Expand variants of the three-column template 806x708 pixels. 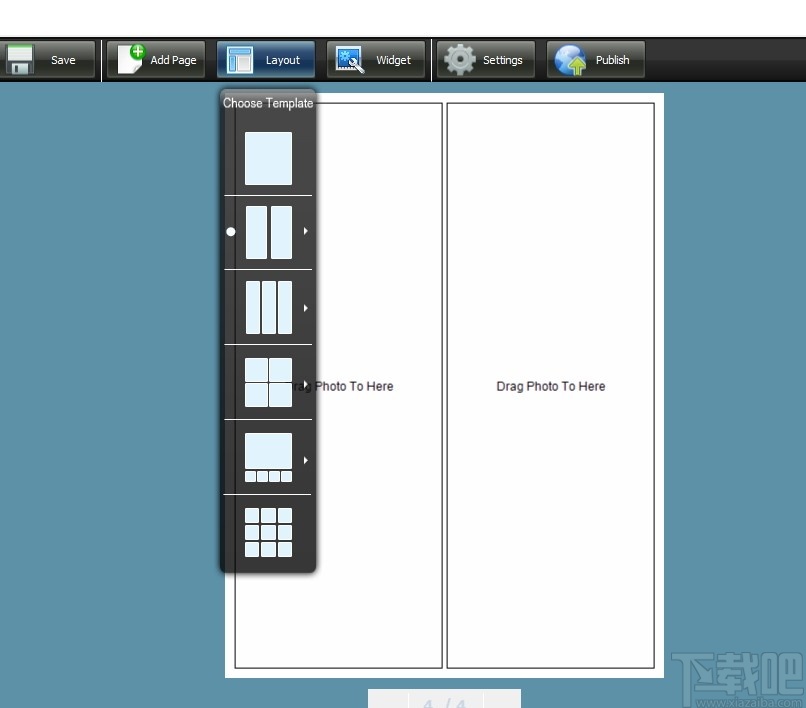click(305, 306)
